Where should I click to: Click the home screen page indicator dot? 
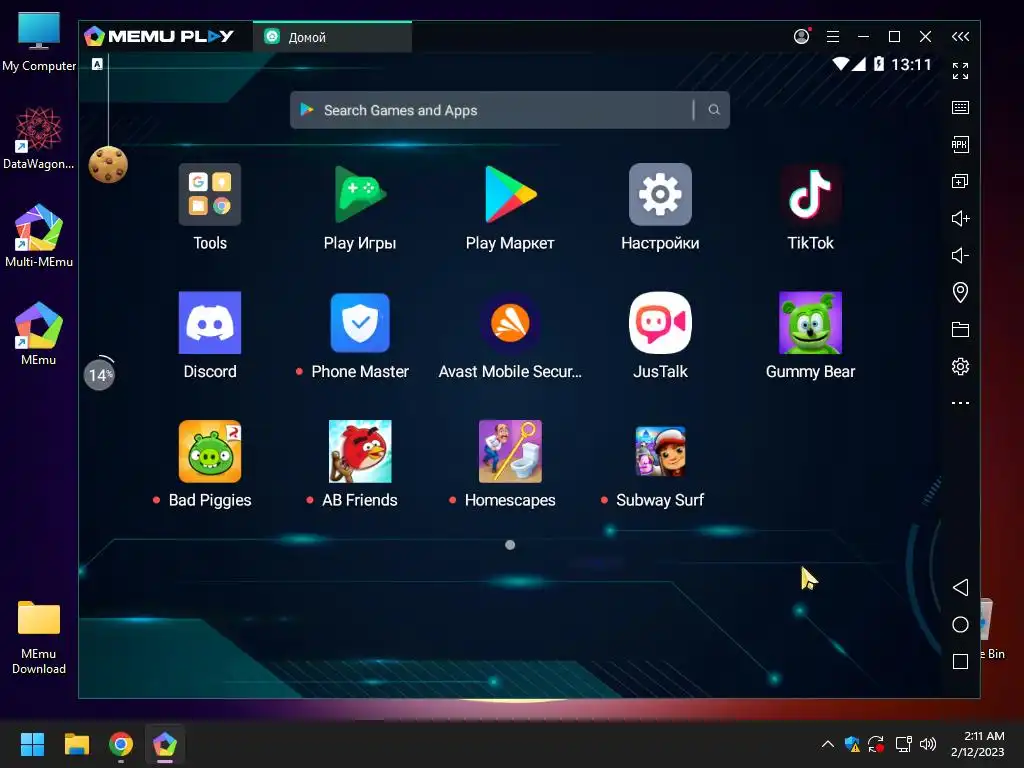tap(510, 545)
